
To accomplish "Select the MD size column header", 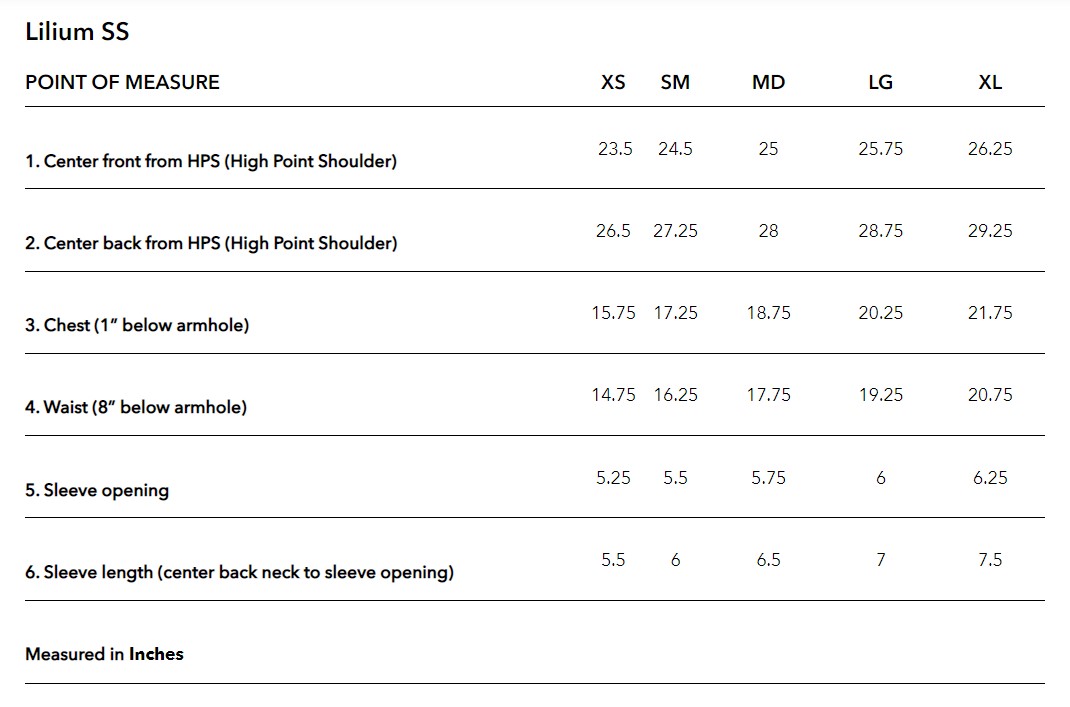I will [768, 83].
